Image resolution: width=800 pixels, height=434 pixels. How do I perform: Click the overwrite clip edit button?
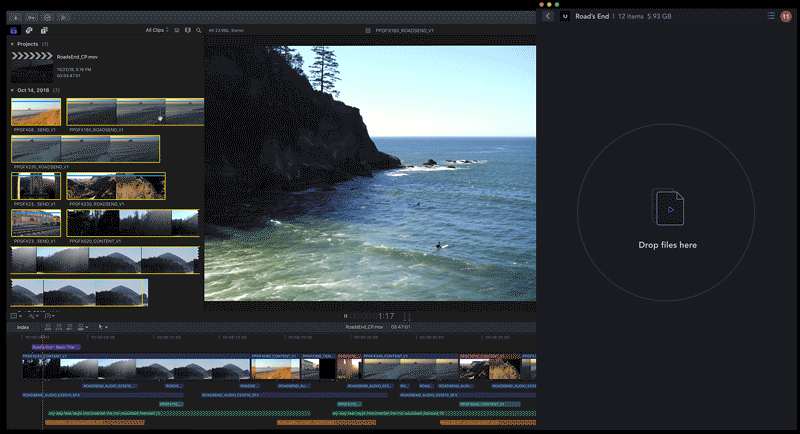[80, 326]
